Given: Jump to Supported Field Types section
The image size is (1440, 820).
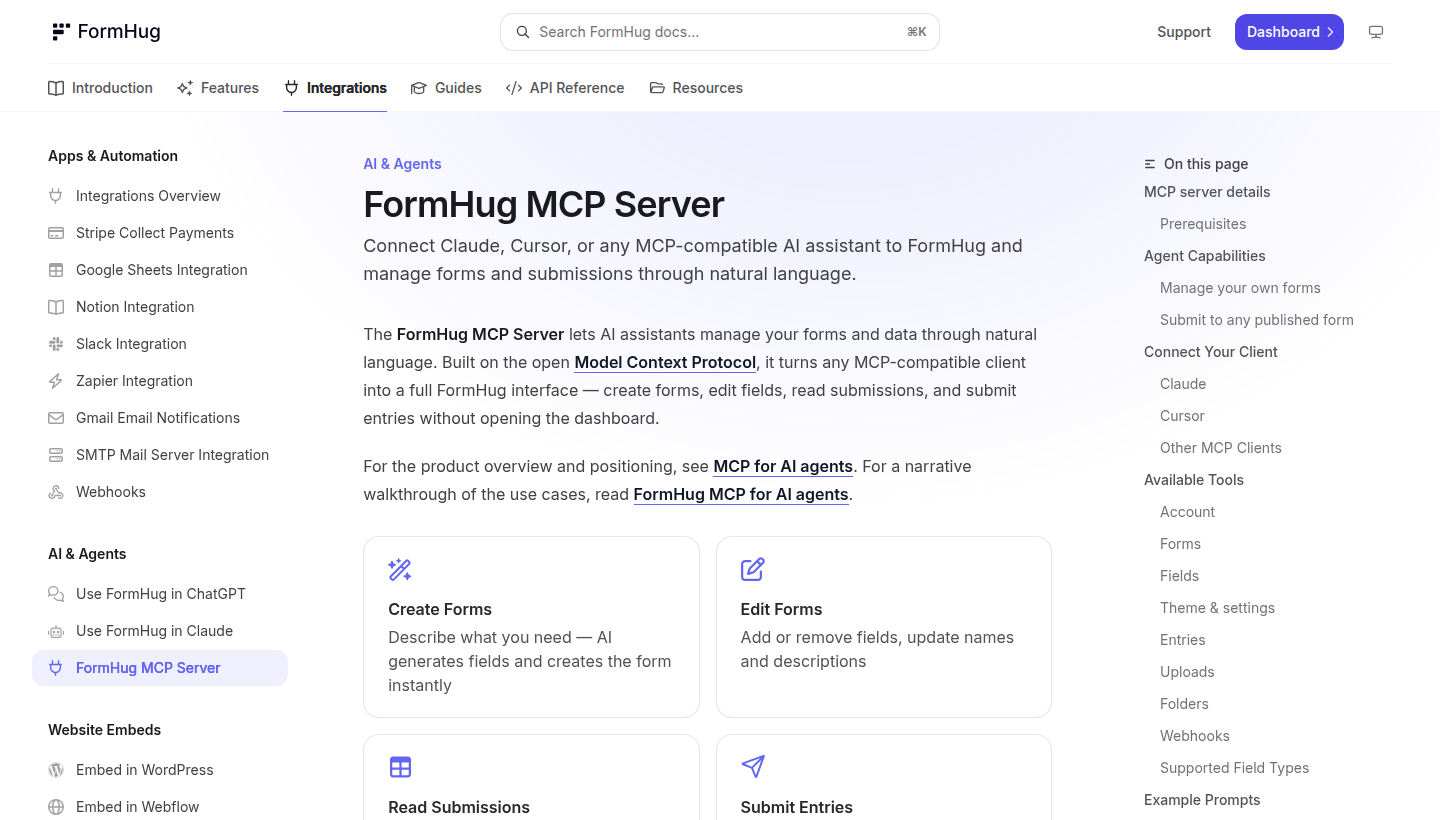Looking at the screenshot, I should (1234, 768).
